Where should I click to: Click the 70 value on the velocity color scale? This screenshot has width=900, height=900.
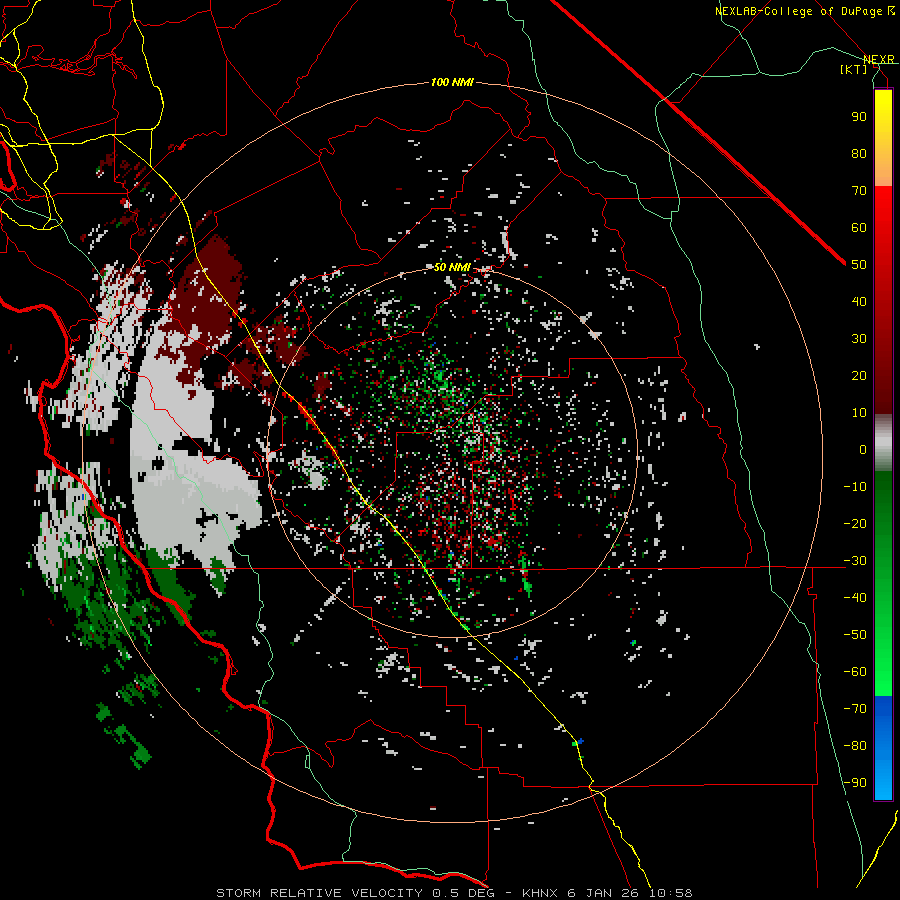click(x=859, y=191)
